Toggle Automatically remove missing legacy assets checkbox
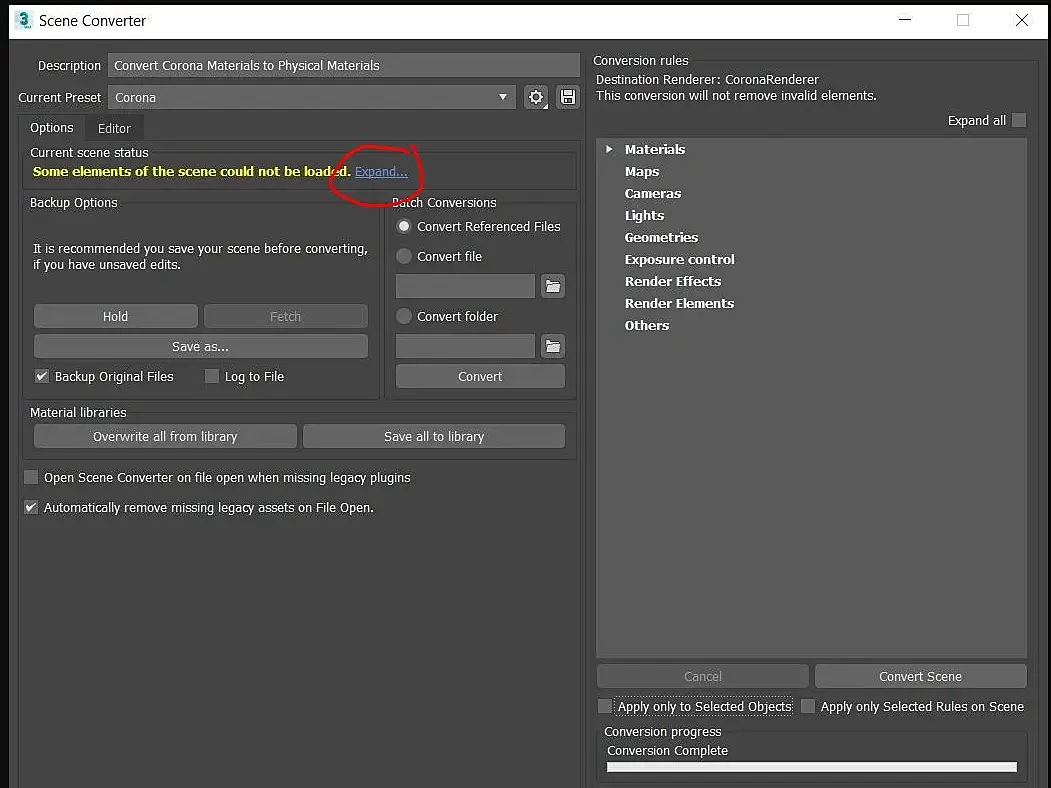This screenshot has width=1051, height=788. [x=31, y=507]
